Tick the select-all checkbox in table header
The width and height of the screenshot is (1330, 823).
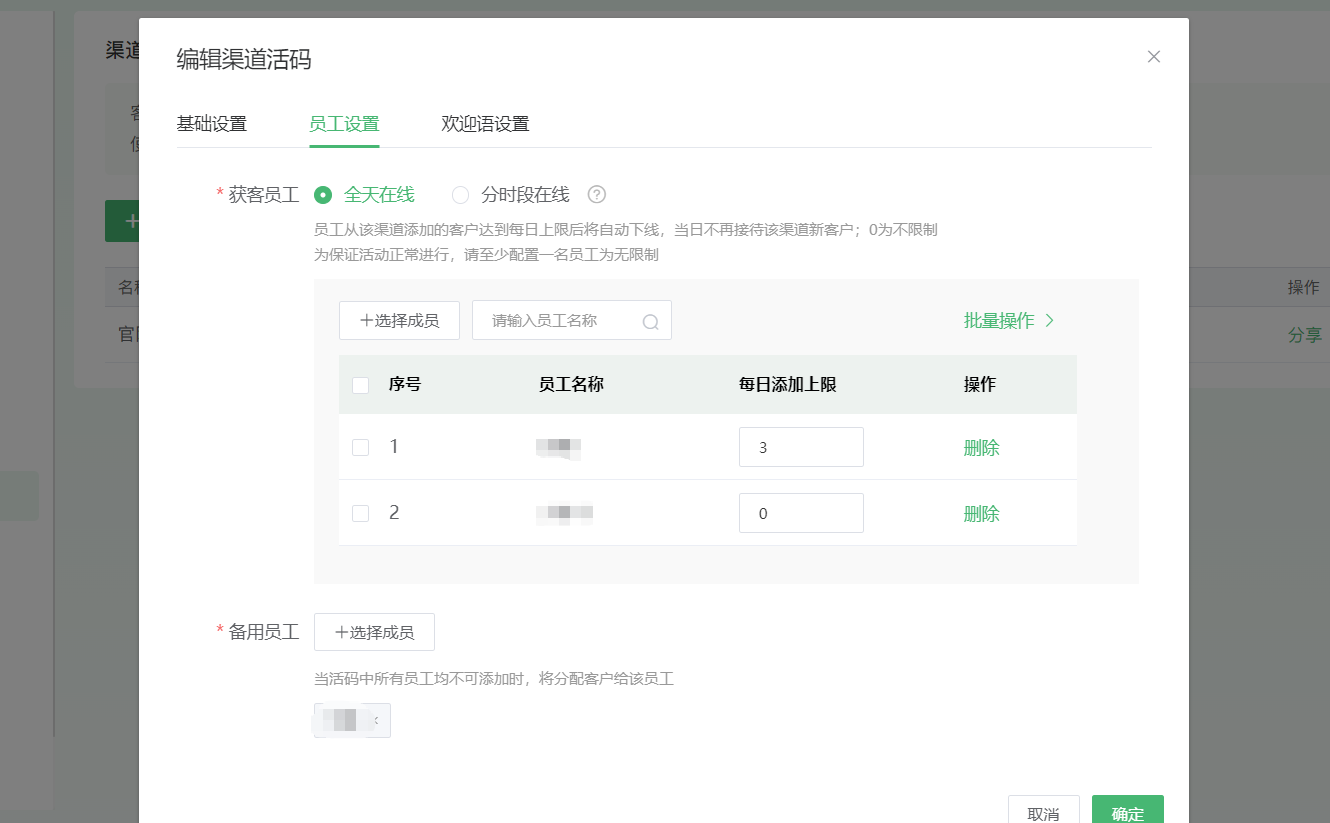[361, 385]
